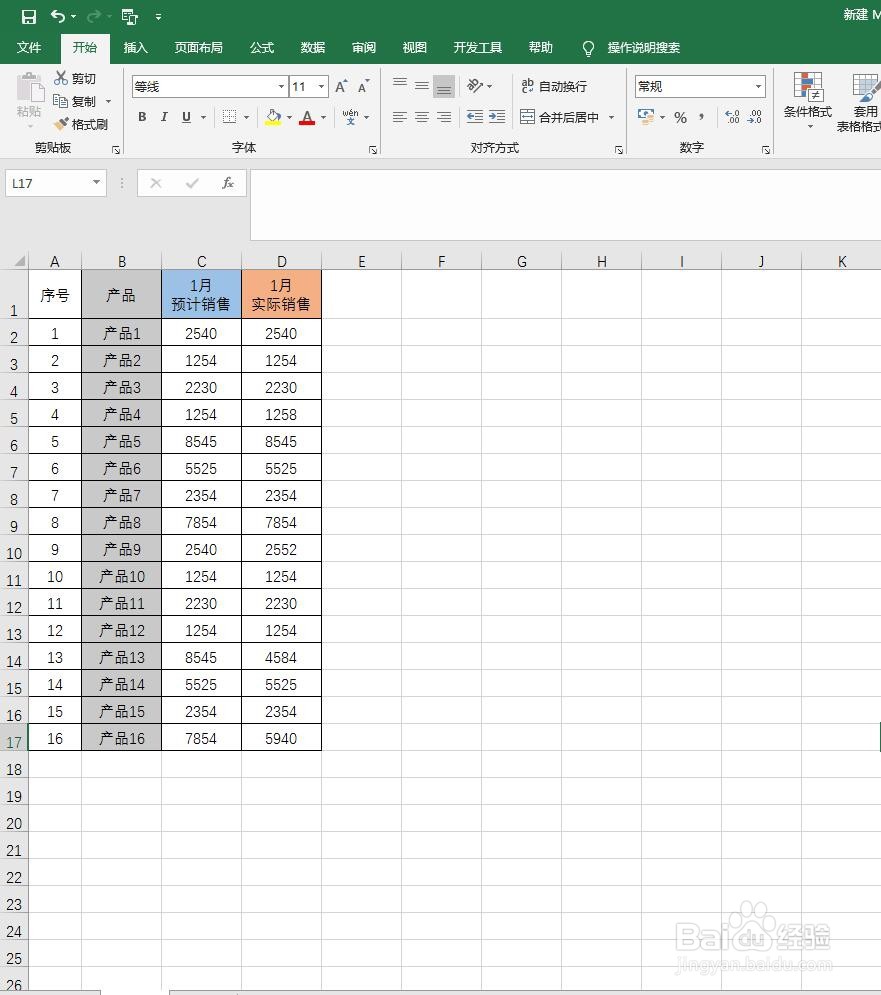Click the phonetic guide wén icon

coord(350,117)
